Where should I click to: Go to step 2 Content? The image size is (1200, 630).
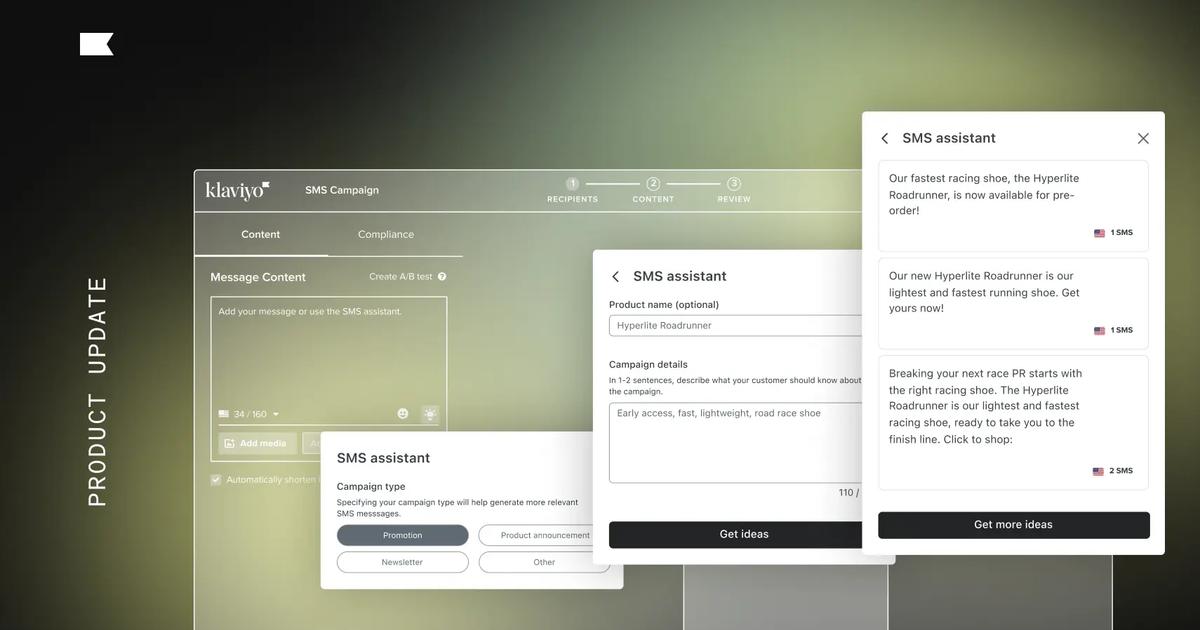click(x=653, y=190)
